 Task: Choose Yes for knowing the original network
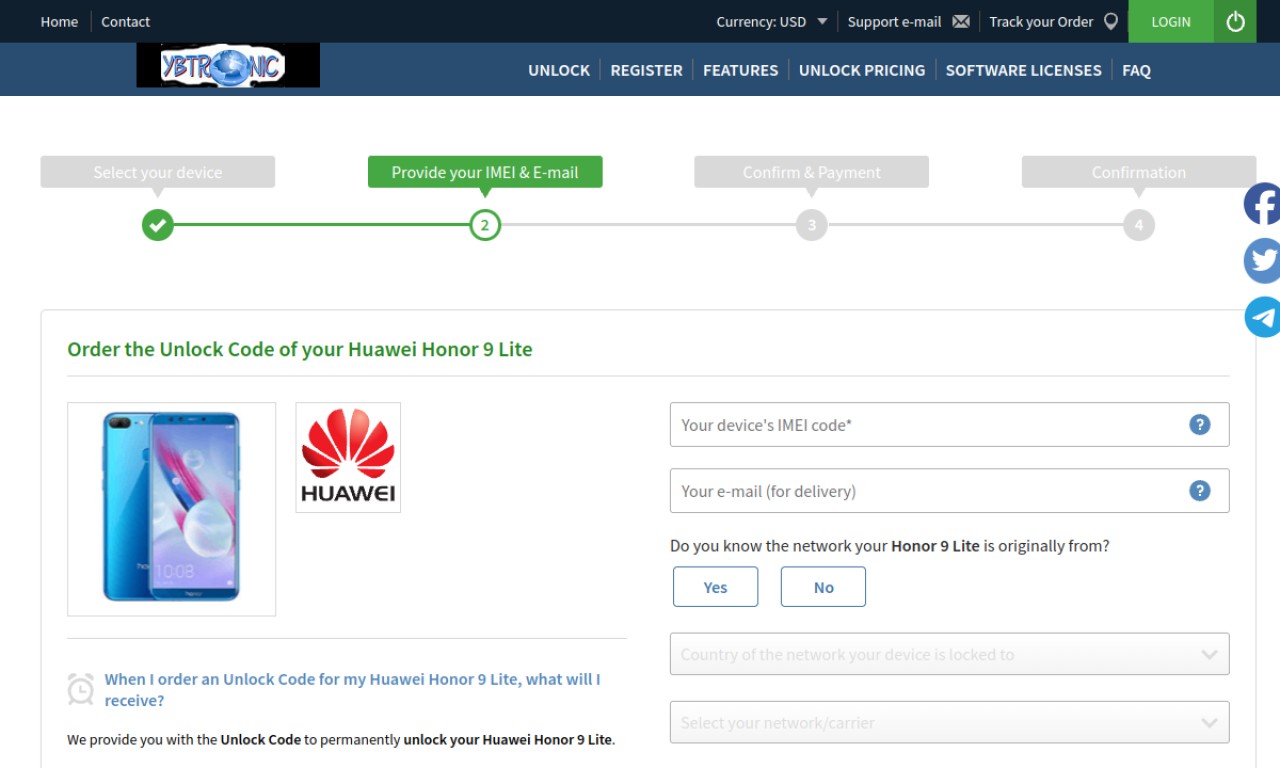tap(715, 587)
